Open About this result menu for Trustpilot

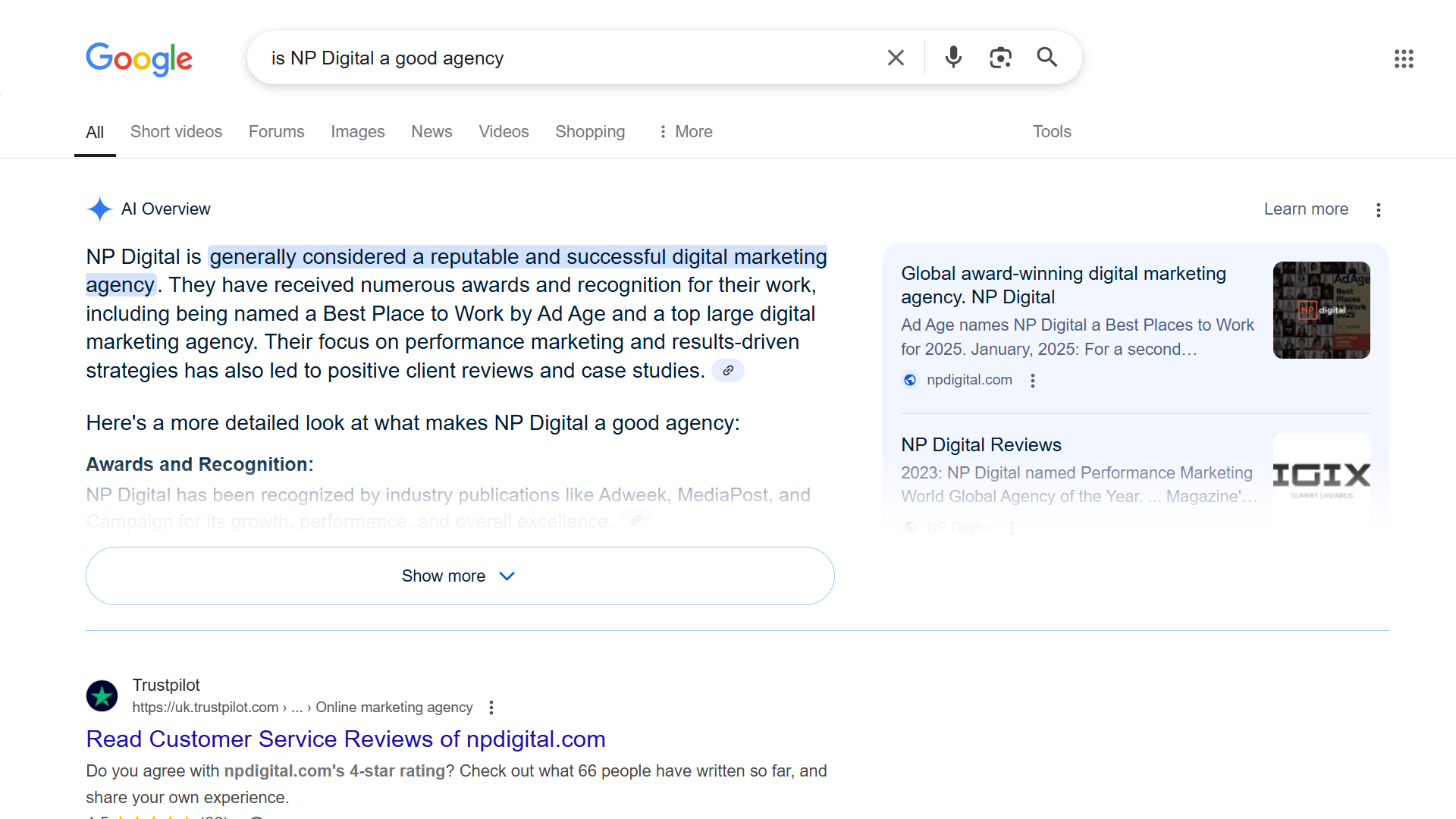point(491,708)
